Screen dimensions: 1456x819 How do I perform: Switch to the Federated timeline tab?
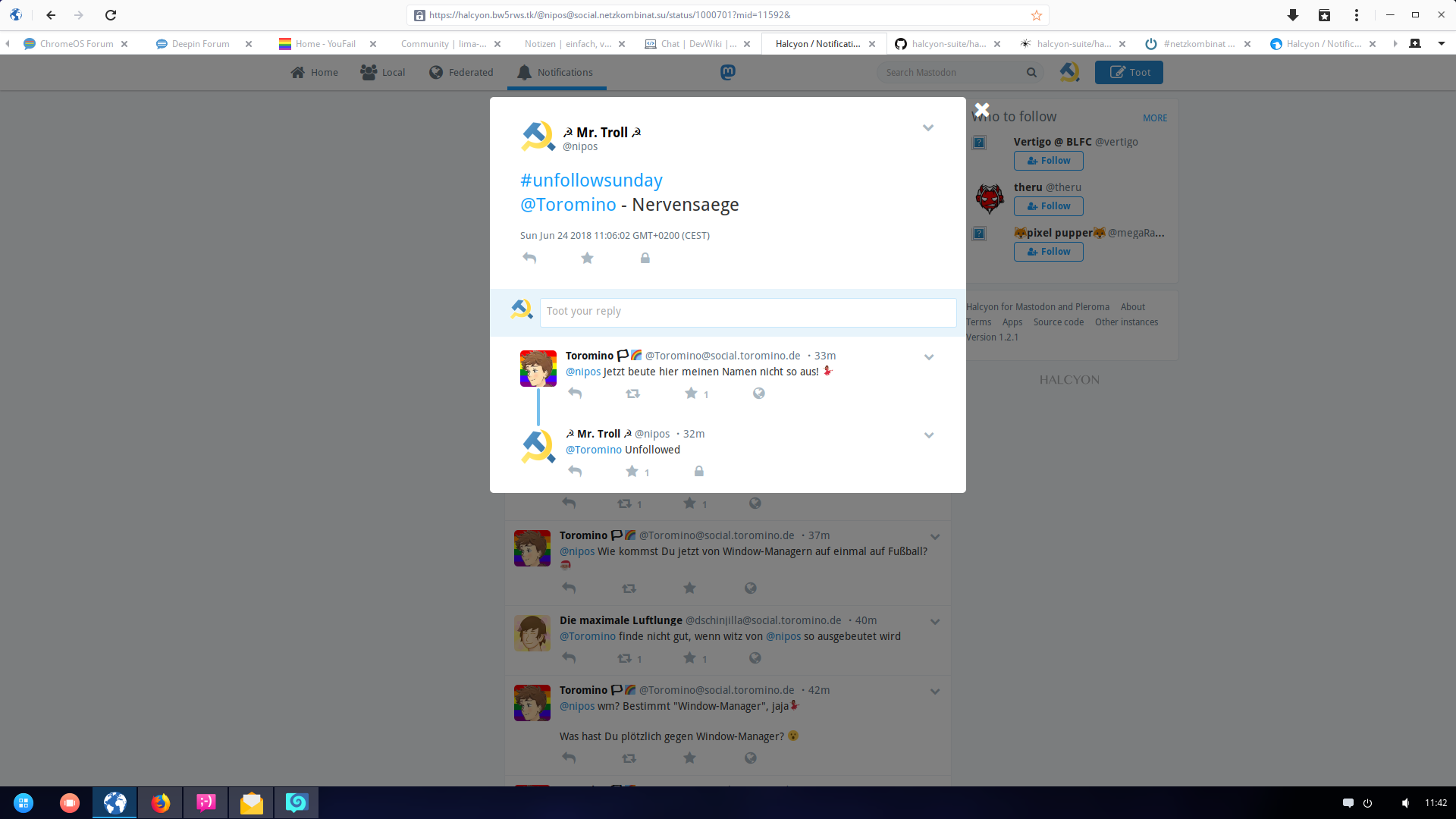(460, 72)
